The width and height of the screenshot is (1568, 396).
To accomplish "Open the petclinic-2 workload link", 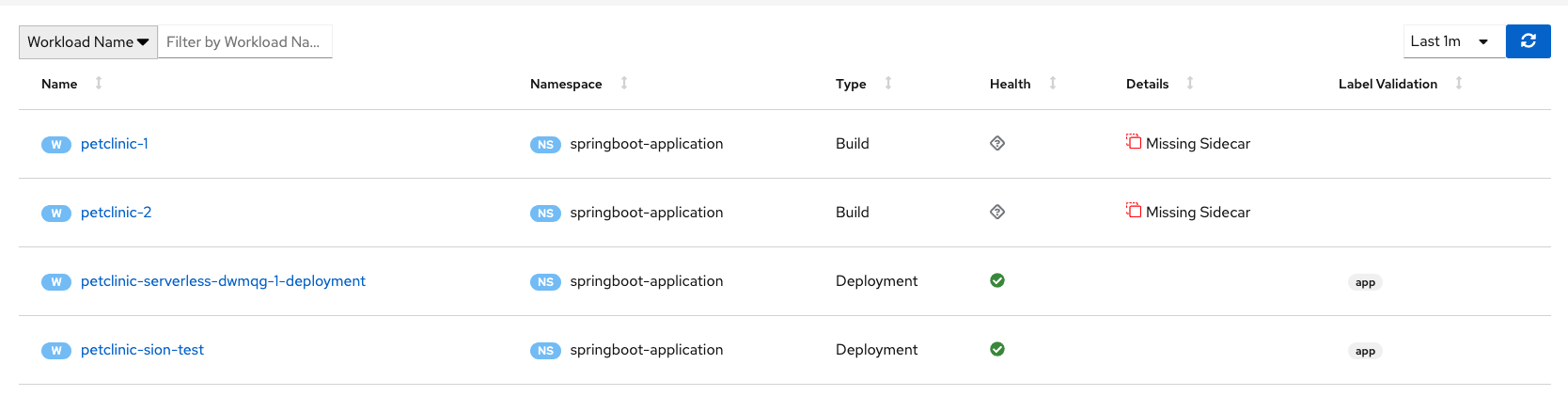I will [117, 213].
